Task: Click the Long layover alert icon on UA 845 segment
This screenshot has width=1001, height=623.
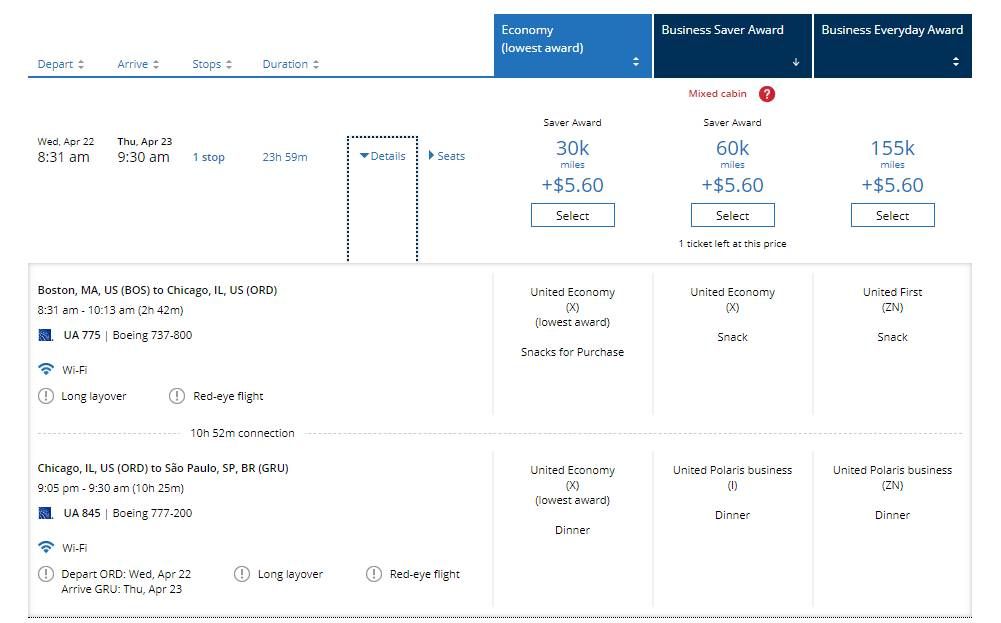Action: pos(242,573)
